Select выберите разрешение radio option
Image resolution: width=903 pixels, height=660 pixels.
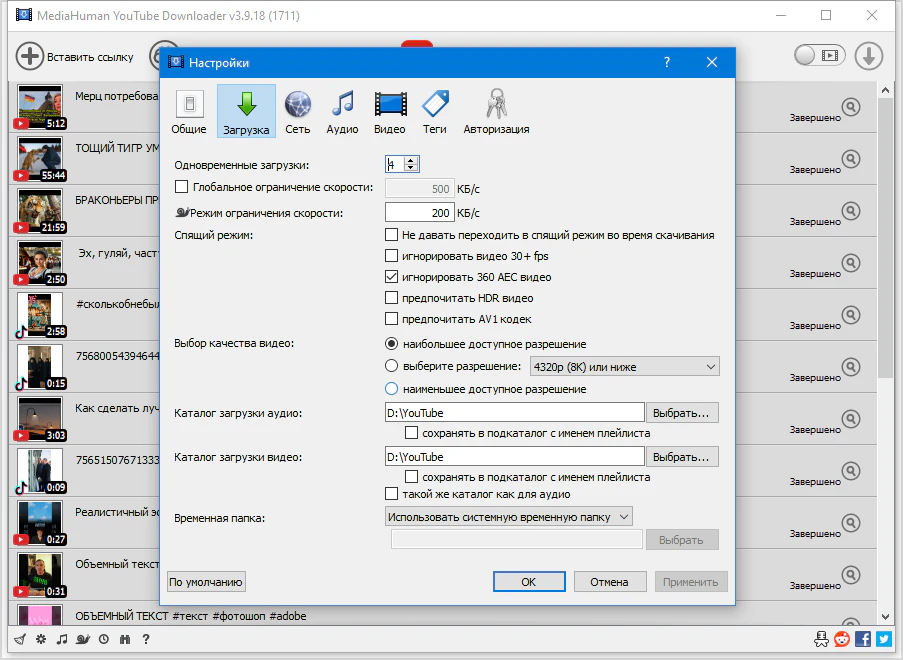tap(392, 366)
